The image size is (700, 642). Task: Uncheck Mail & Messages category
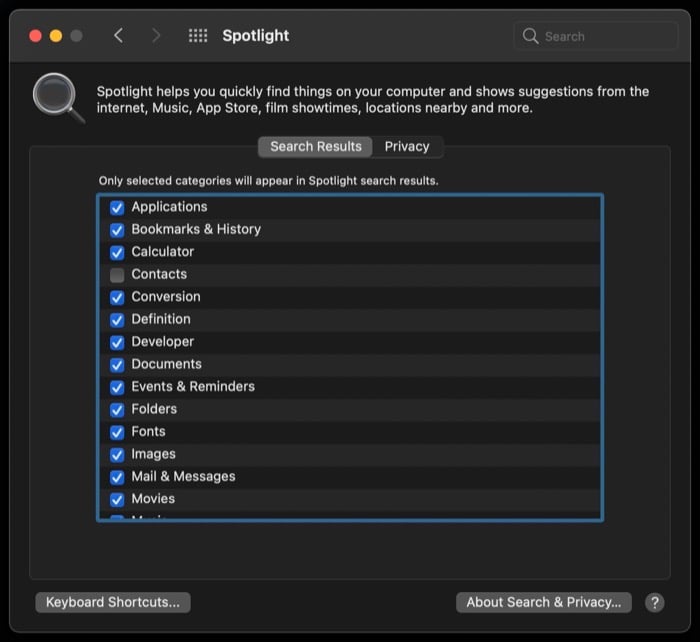[x=117, y=477]
